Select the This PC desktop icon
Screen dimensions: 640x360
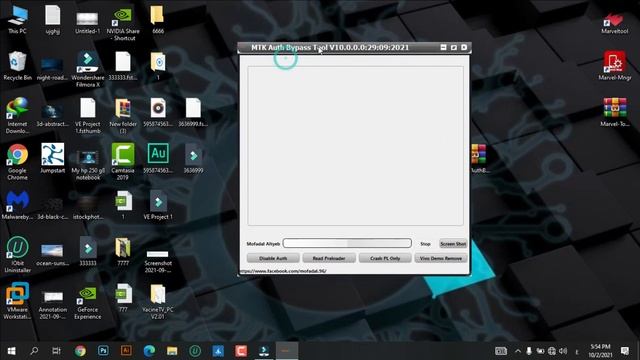click(x=17, y=20)
